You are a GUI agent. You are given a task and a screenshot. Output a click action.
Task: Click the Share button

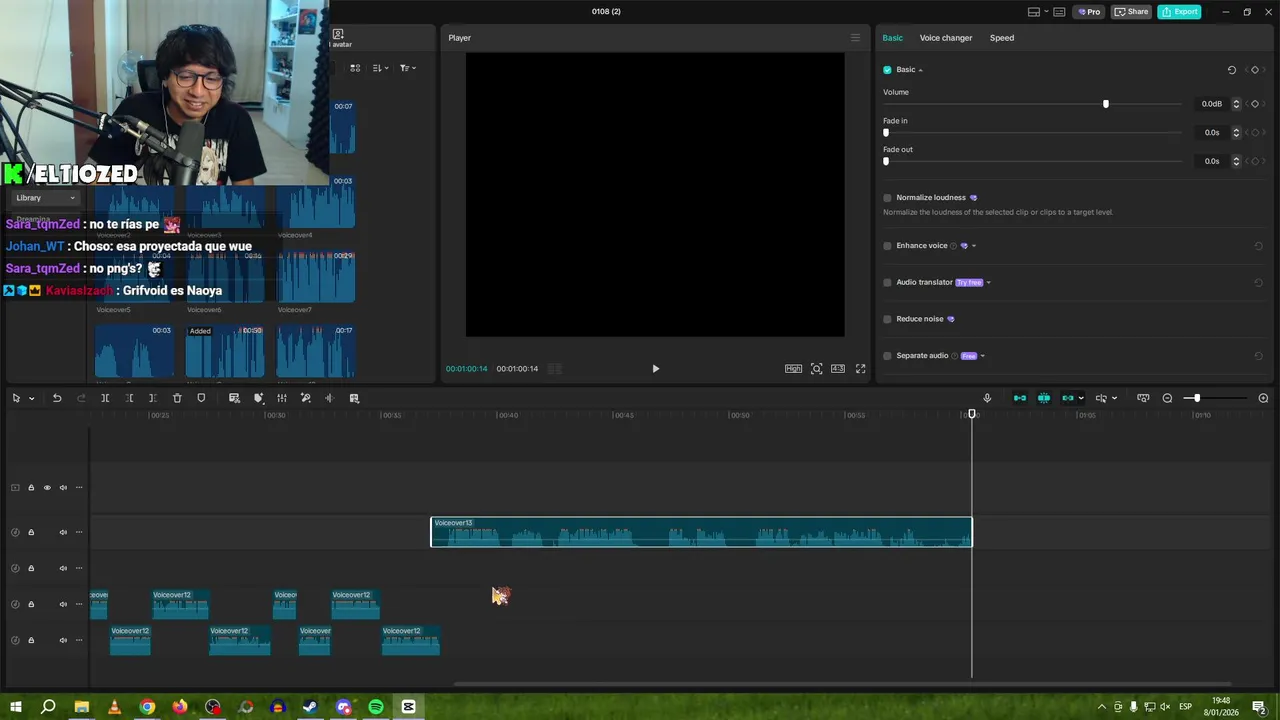[1132, 12]
